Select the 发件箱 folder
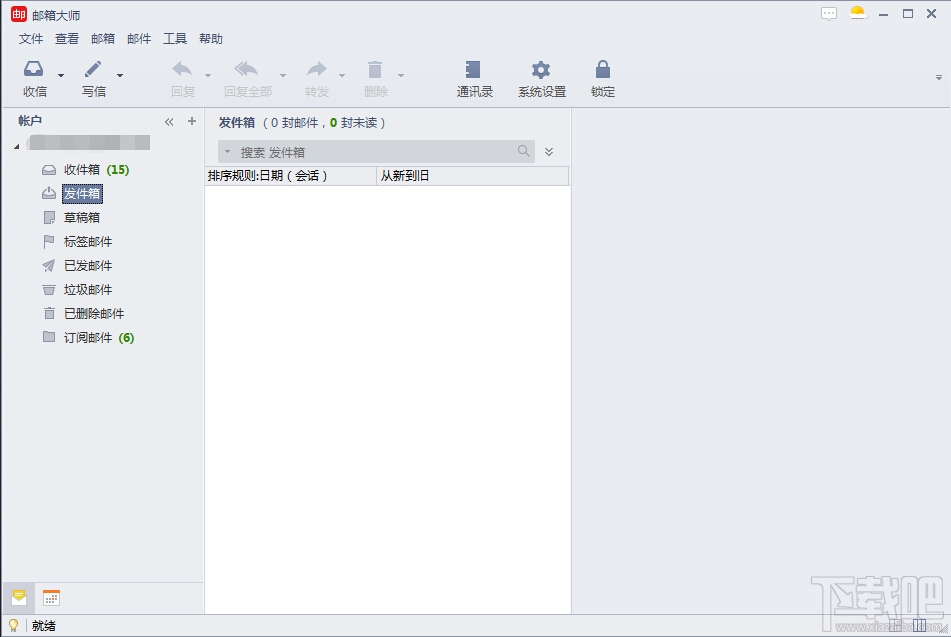The width and height of the screenshot is (951, 637). tap(82, 194)
